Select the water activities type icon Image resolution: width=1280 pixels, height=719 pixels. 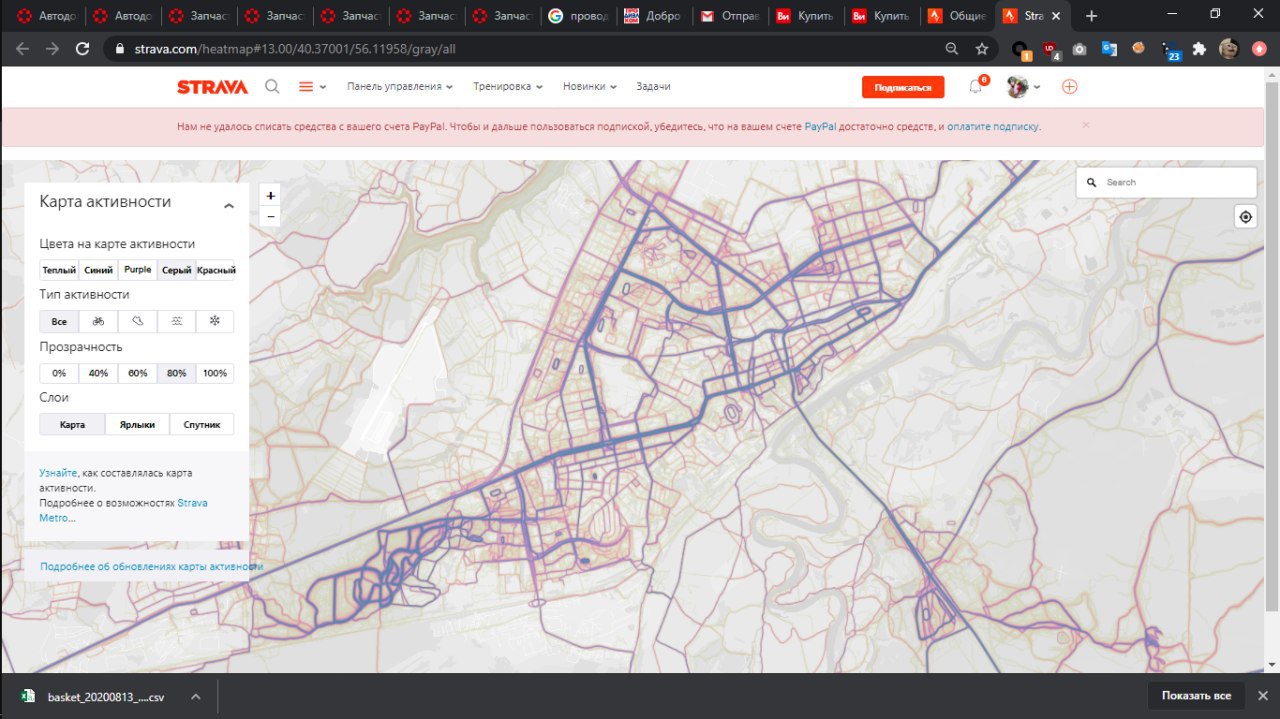point(176,322)
